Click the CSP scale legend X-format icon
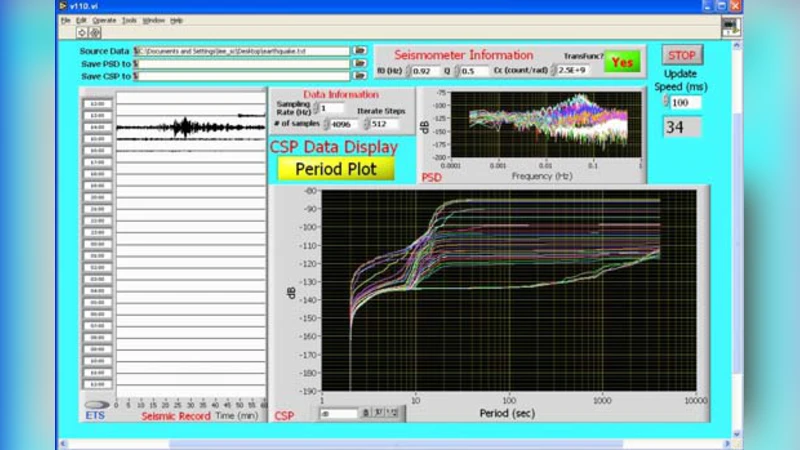This screenshot has height=450, width=800. (x=379, y=412)
